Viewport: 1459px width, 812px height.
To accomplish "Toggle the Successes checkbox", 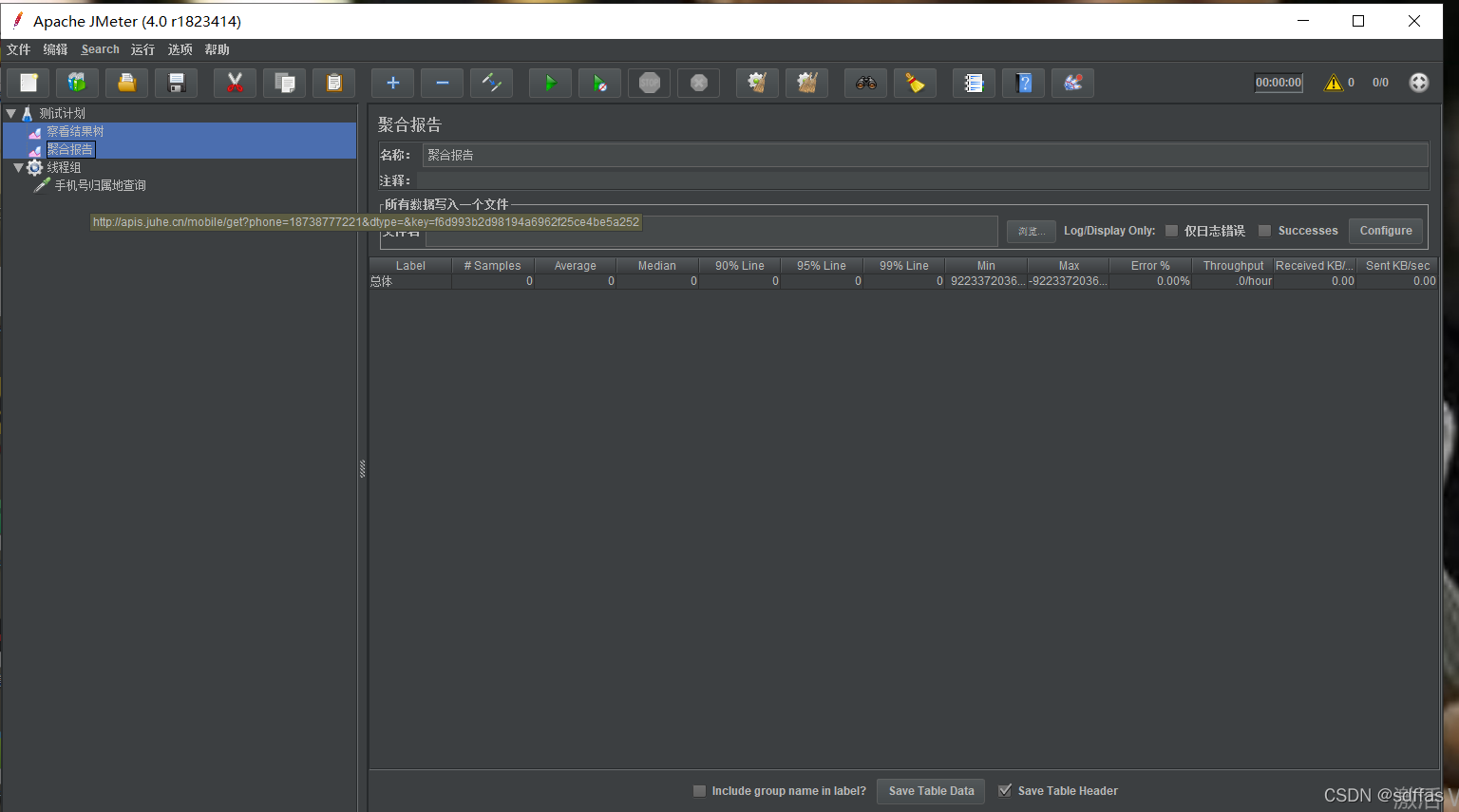I will [x=1264, y=231].
